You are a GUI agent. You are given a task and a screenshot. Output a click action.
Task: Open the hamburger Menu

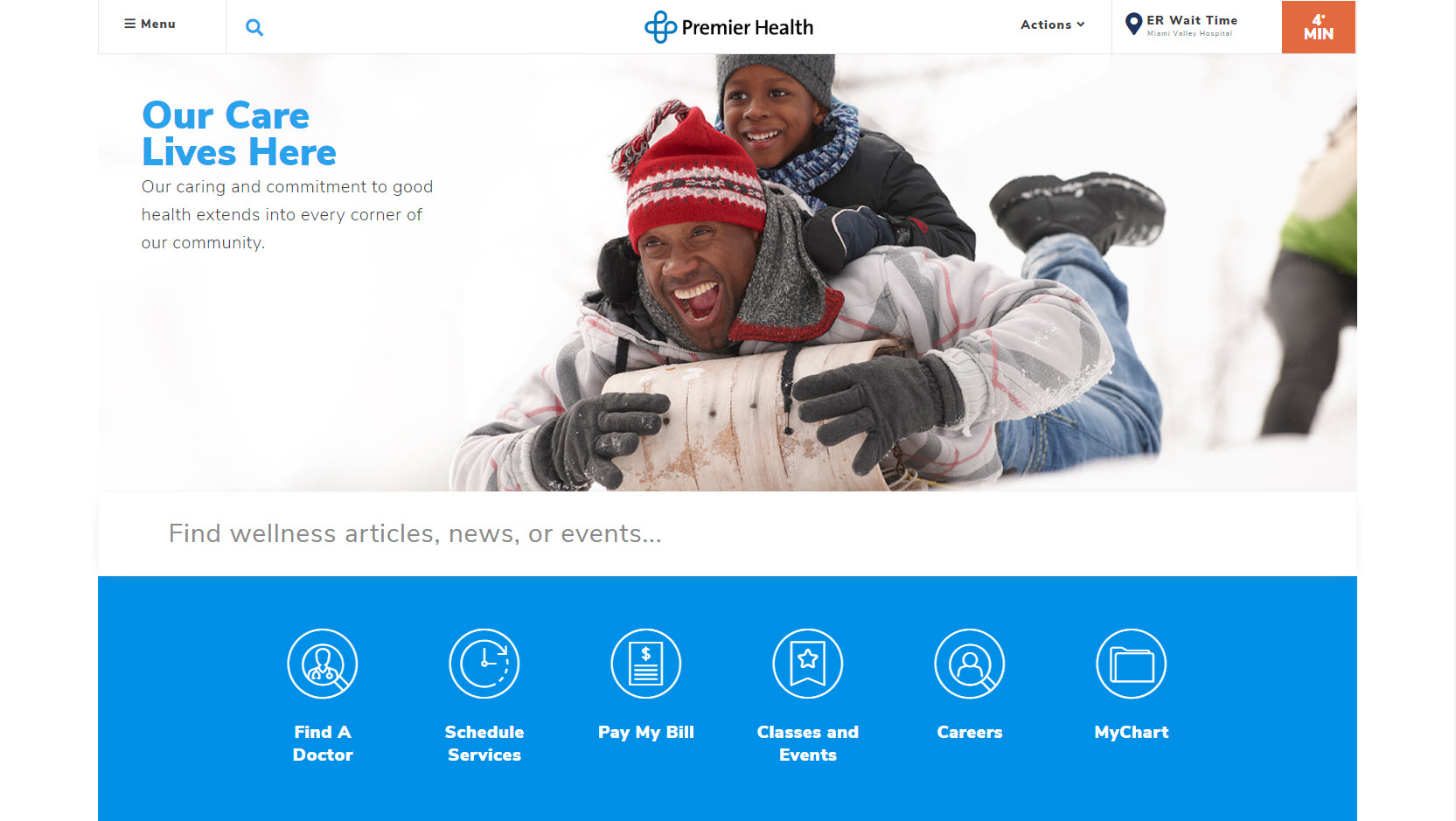(x=150, y=24)
